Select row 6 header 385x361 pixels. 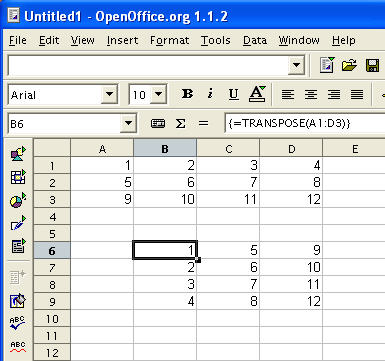point(52,251)
